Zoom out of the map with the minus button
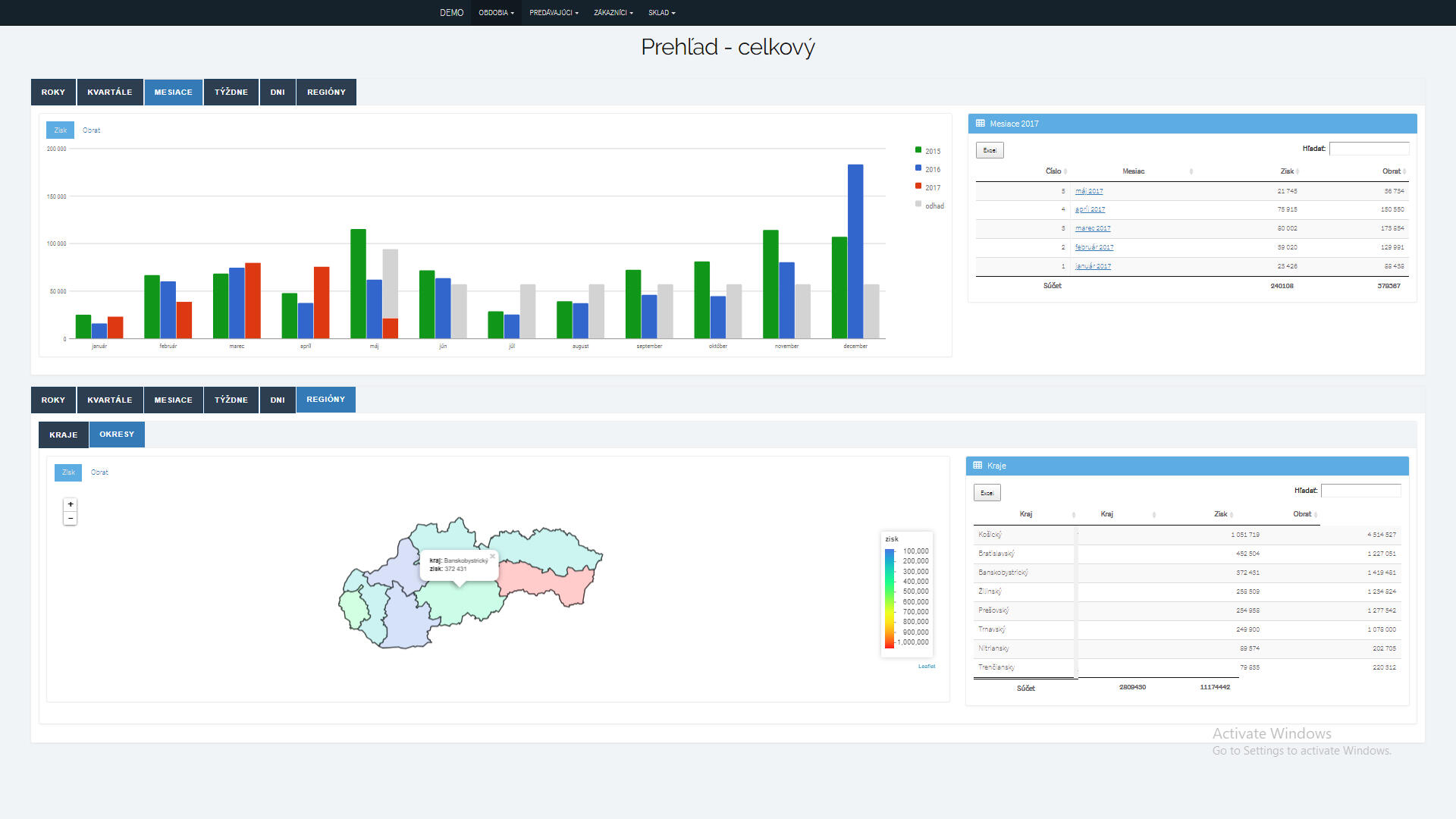The image size is (1456, 819). click(71, 519)
